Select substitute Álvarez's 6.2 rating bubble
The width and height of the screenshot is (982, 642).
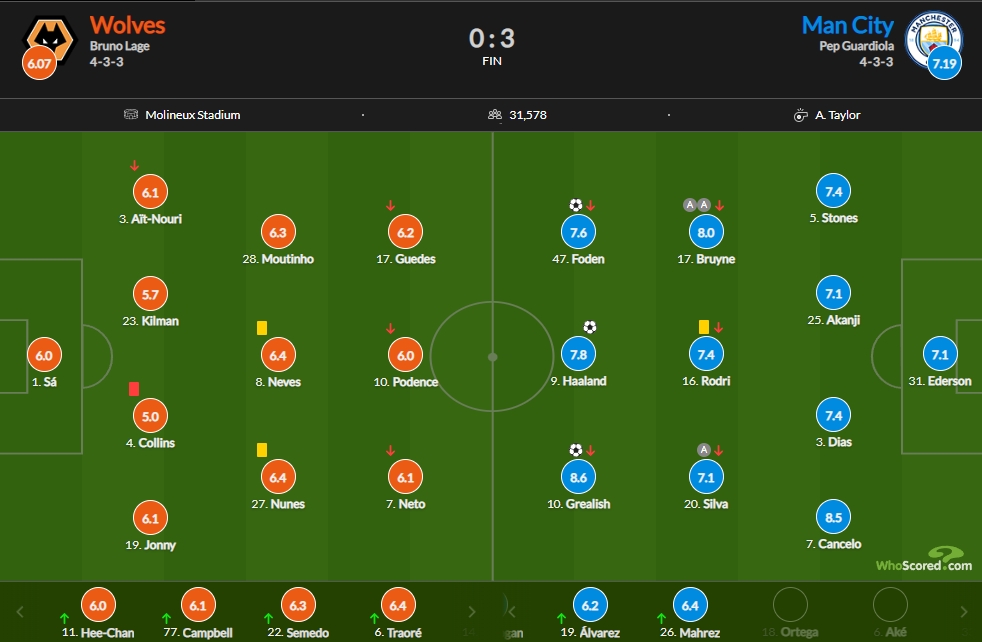click(590, 606)
